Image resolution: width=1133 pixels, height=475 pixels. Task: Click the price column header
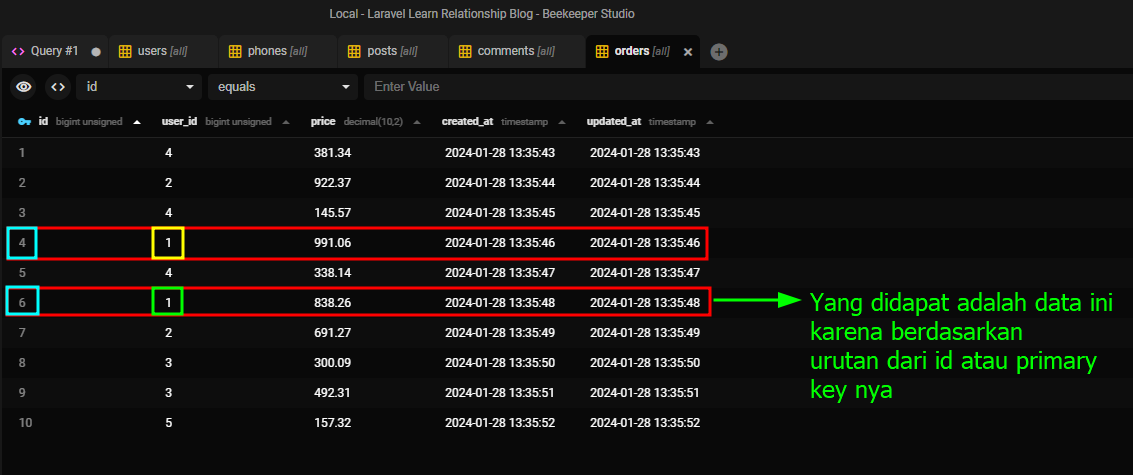(x=323, y=122)
